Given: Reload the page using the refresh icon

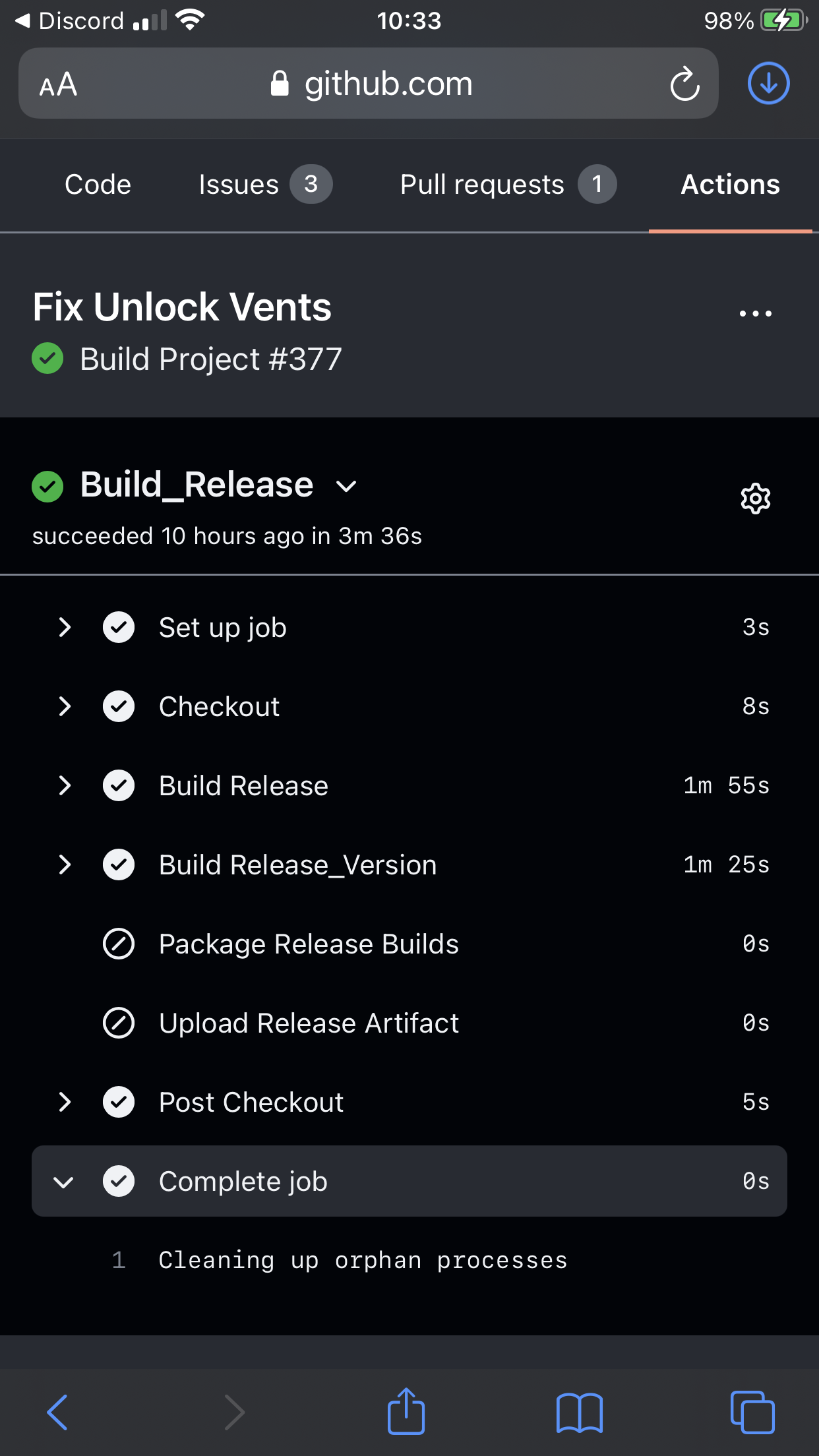Looking at the screenshot, I should 684,83.
